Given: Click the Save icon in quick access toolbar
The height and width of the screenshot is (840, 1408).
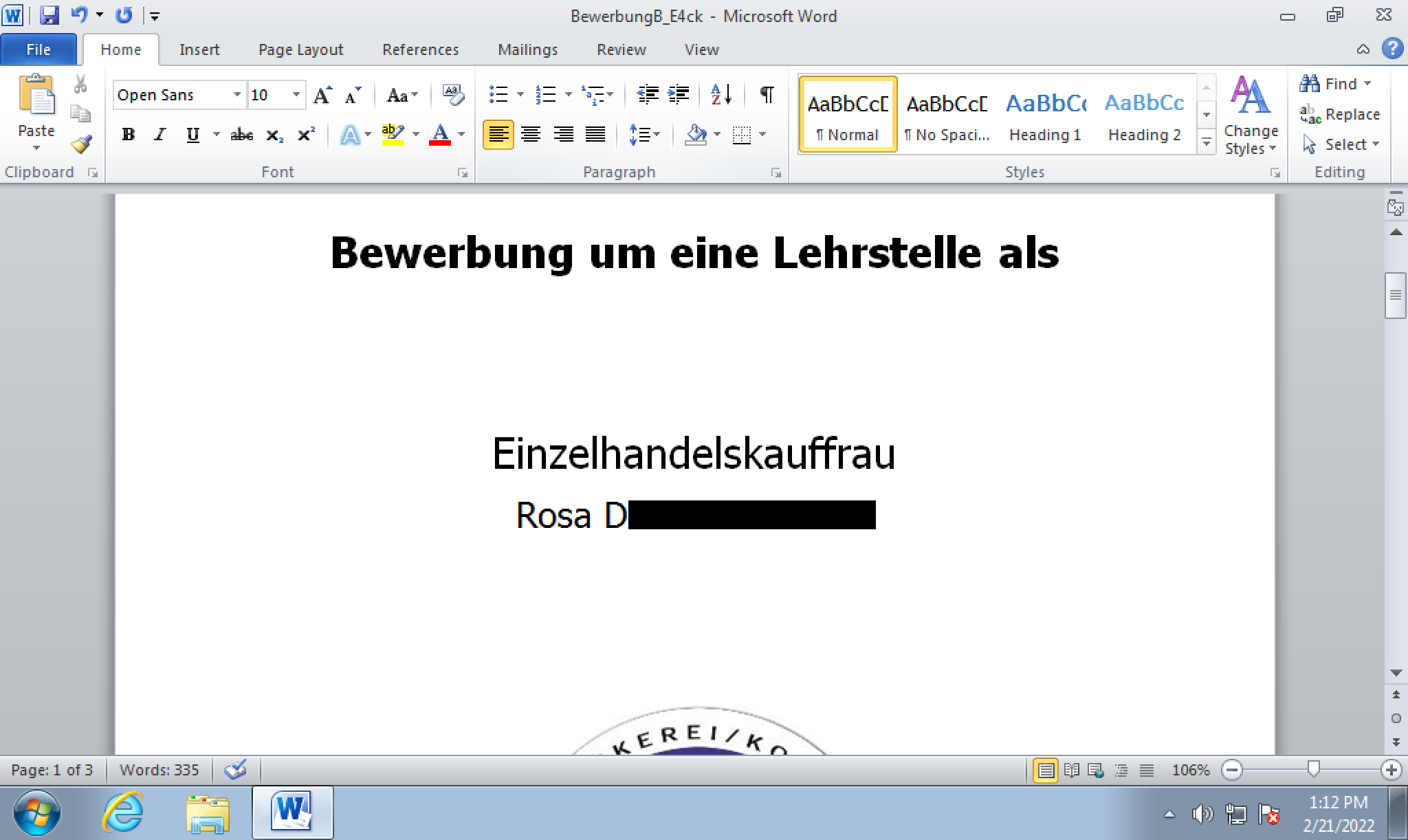Looking at the screenshot, I should pos(49,15).
